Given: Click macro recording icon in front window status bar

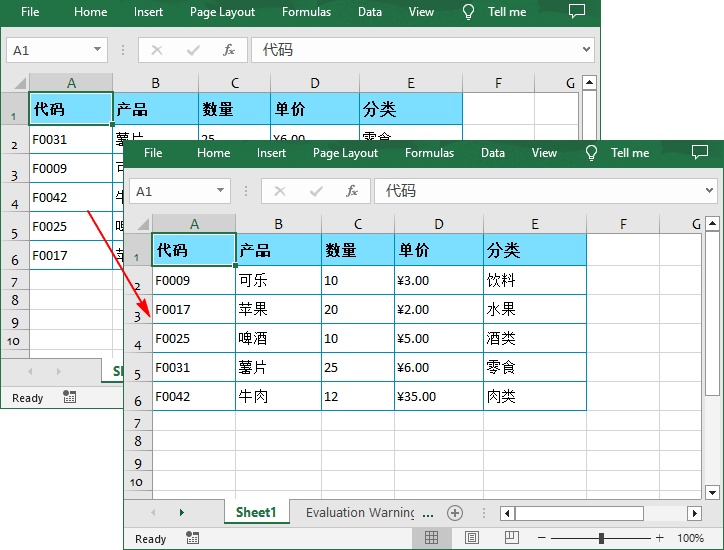Looking at the screenshot, I should pyautogui.click(x=192, y=538).
